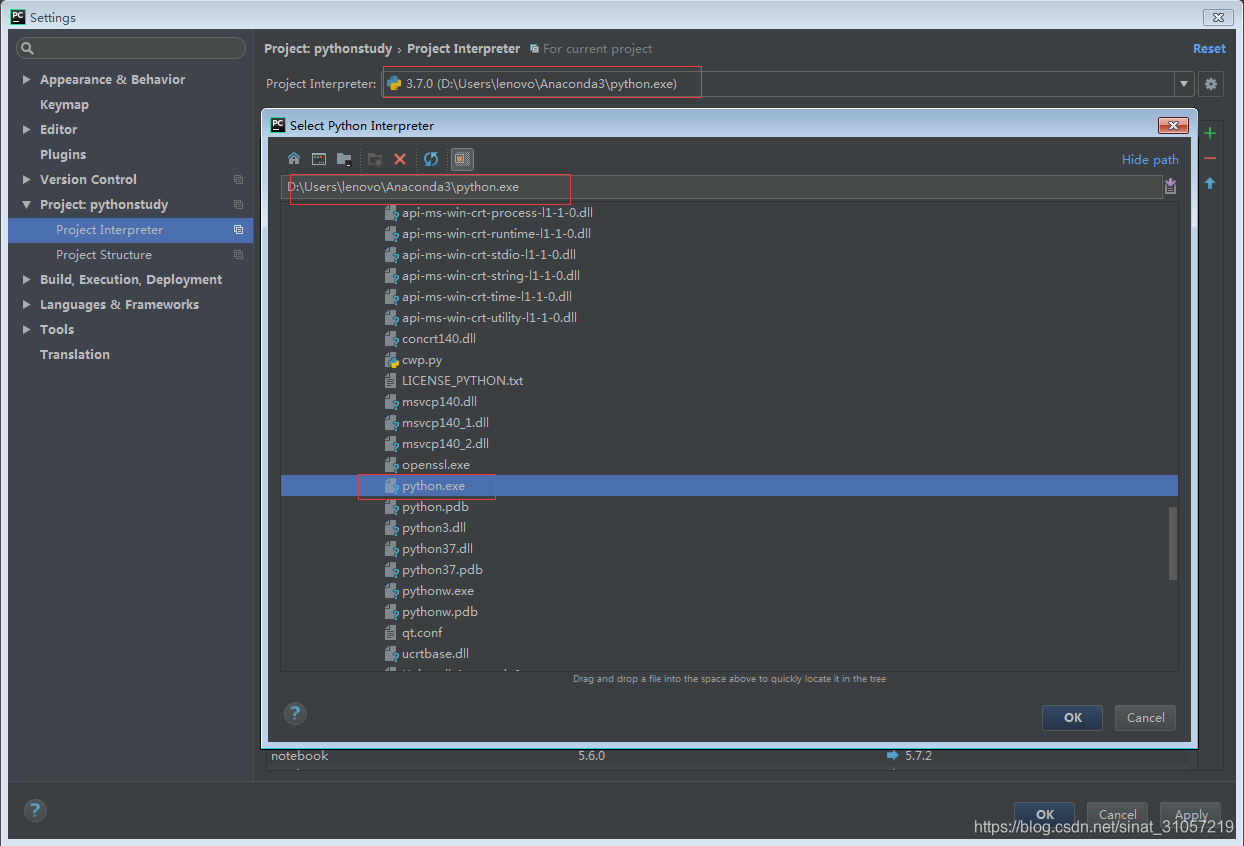Click the Settings search field
Viewport: 1244px width, 846px height.
click(x=130, y=48)
